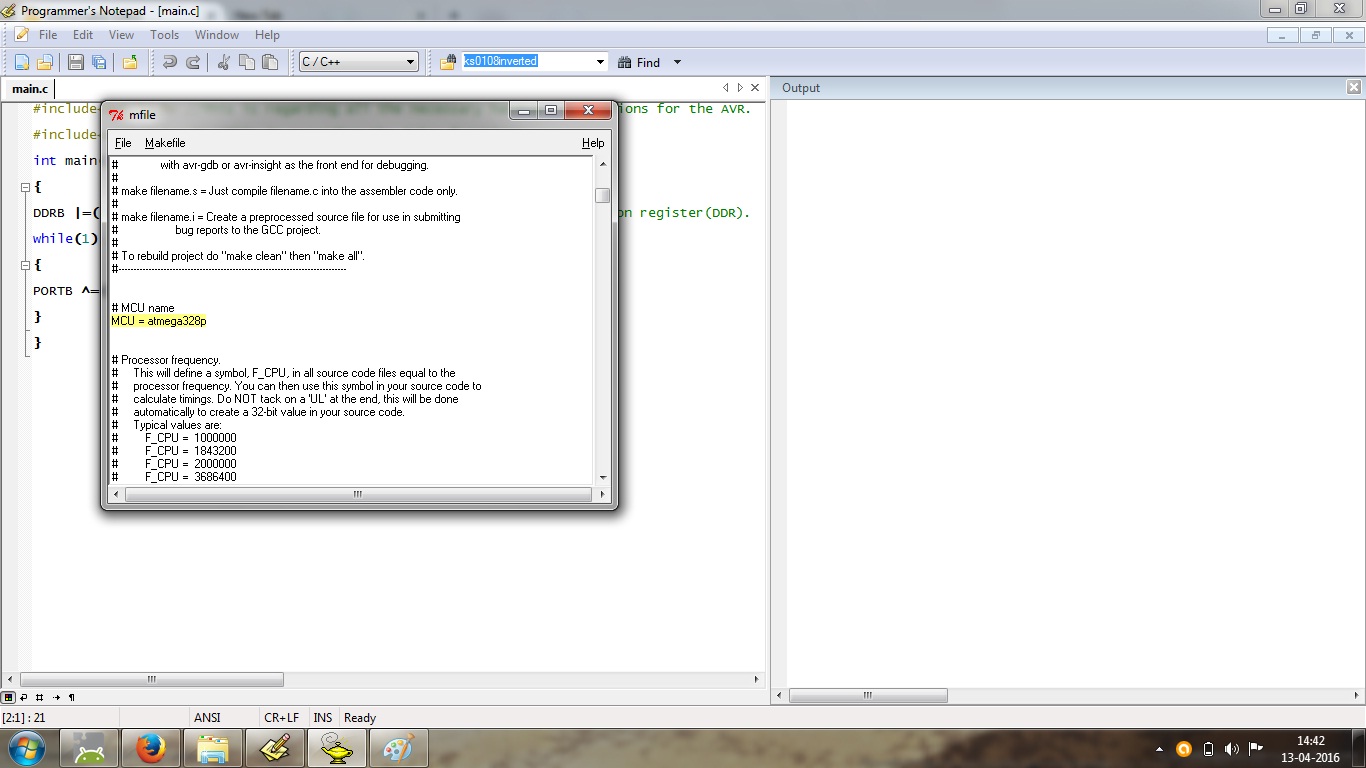Screen dimensions: 1366x768
Task: Click the 'F_CPU = 1000000' line
Action: point(191,438)
